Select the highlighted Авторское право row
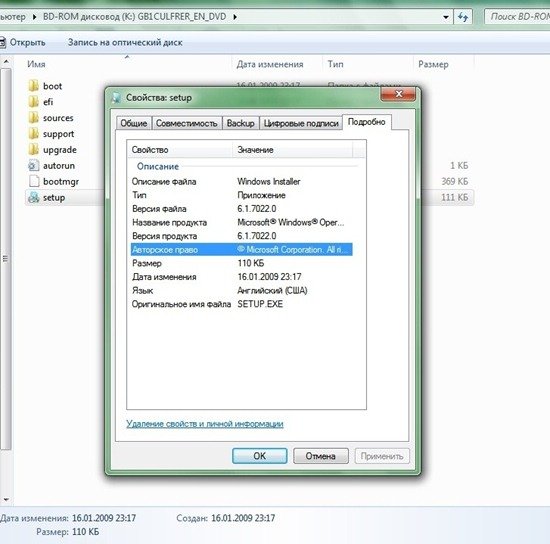This screenshot has height=544, width=550. point(241,250)
